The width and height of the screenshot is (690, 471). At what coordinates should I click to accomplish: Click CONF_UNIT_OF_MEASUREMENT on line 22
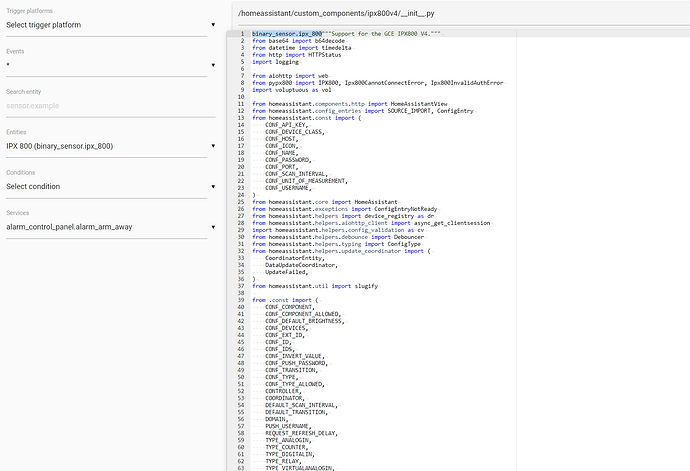tap(305, 181)
